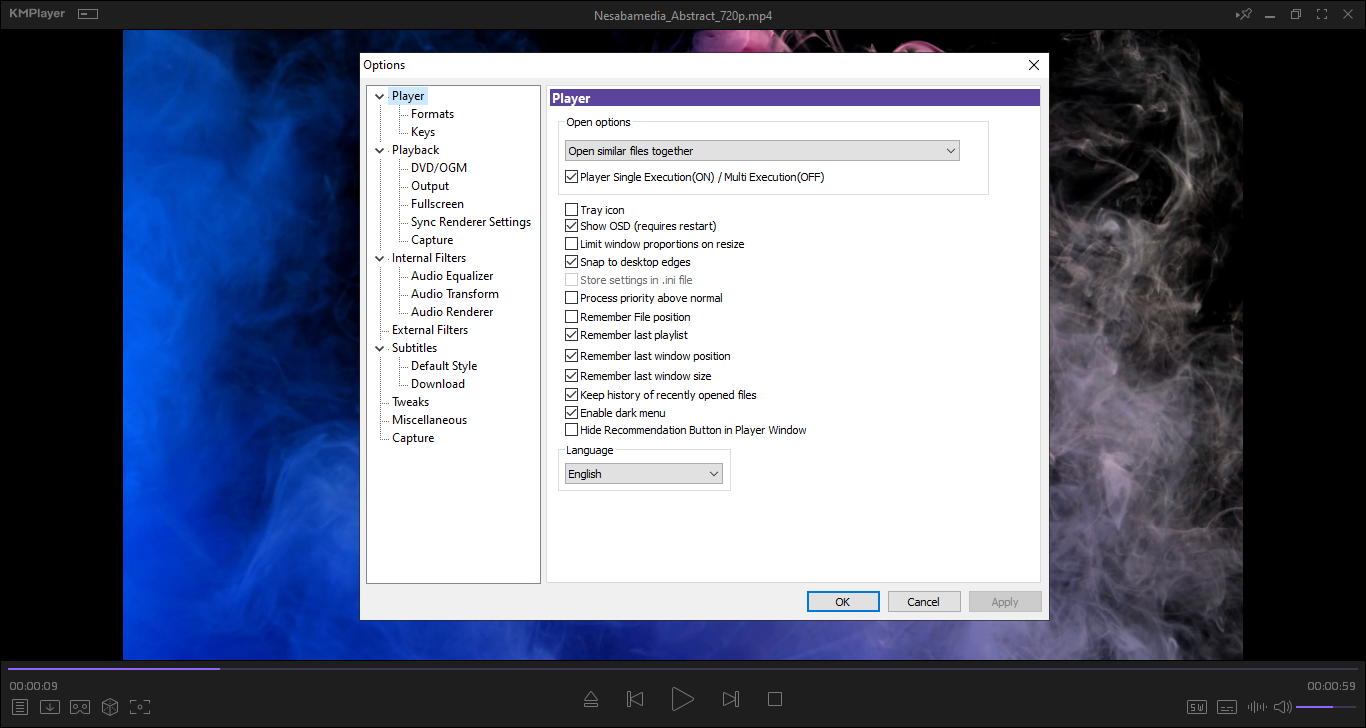Open the 'Open similar files together' dropdown

(759, 151)
